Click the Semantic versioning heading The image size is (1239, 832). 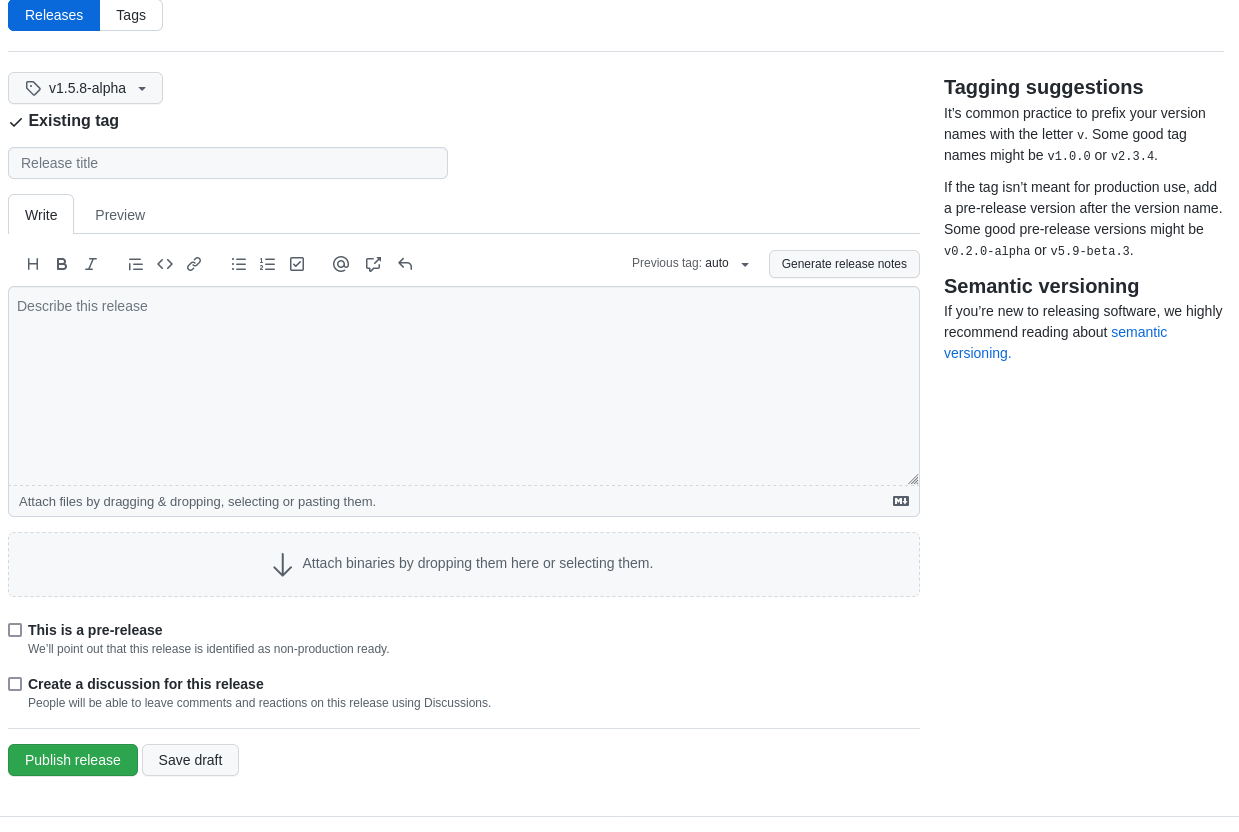point(1041,286)
